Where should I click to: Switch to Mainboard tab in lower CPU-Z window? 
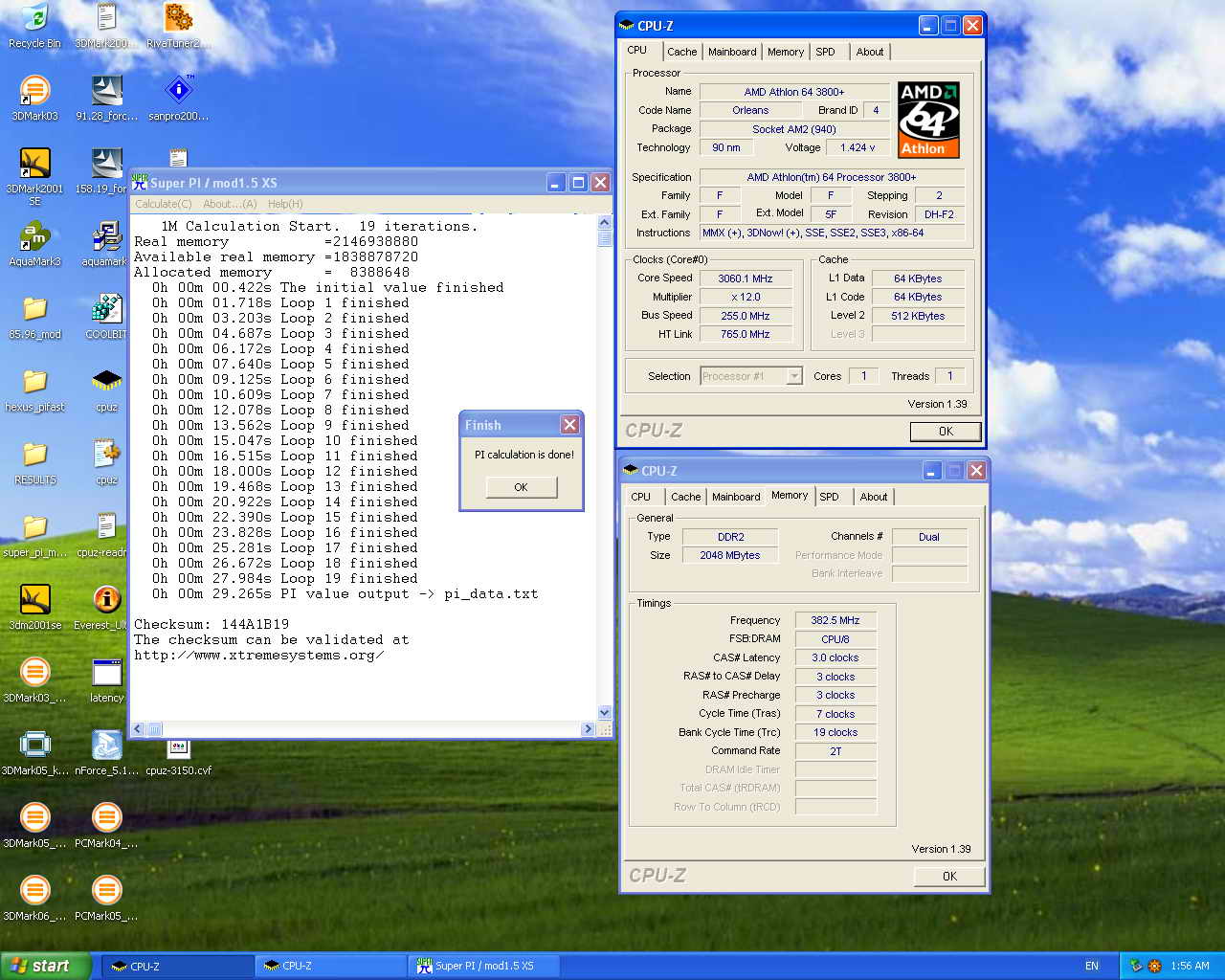736,497
